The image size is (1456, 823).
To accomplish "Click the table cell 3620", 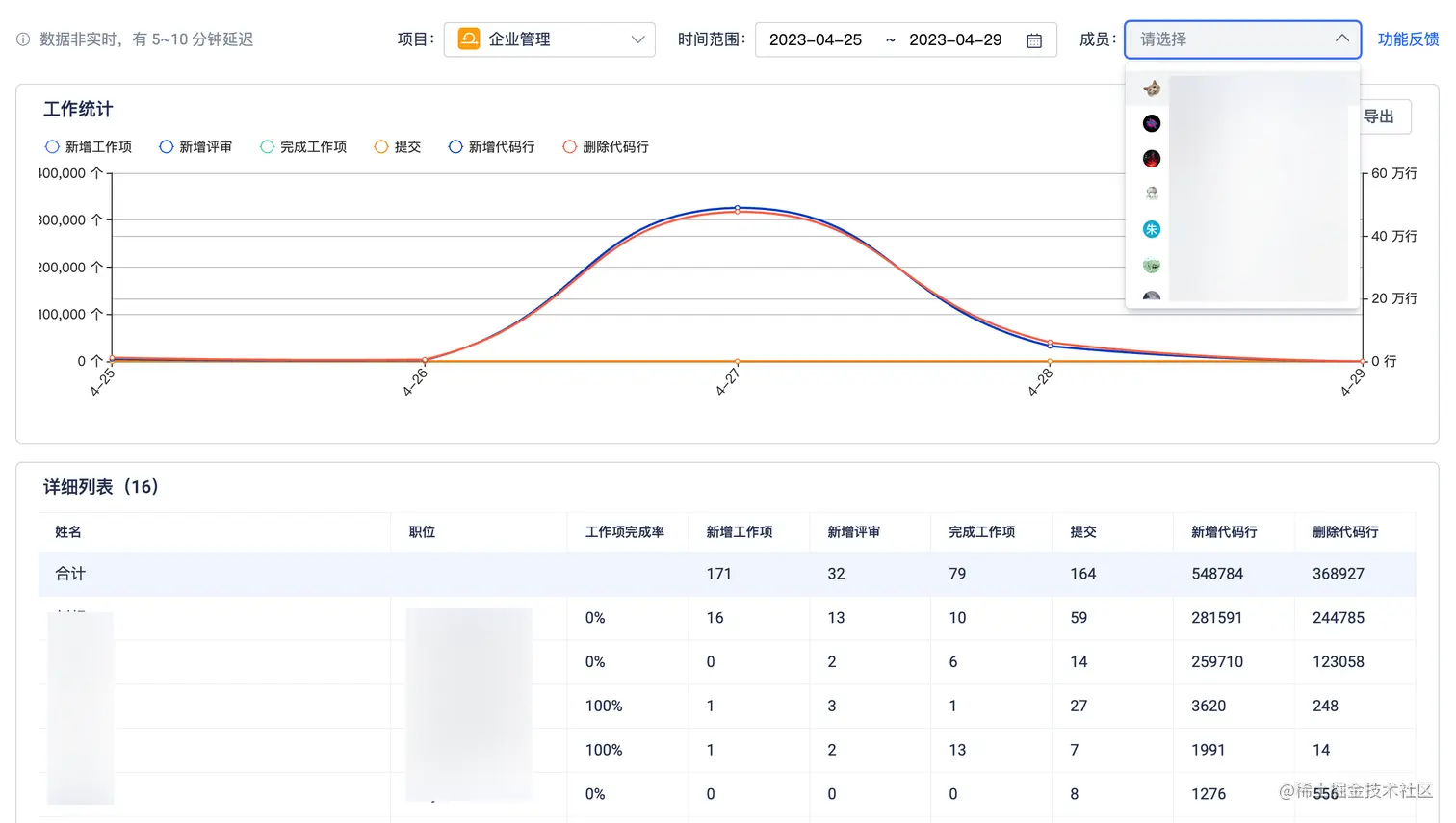I will (1209, 707).
